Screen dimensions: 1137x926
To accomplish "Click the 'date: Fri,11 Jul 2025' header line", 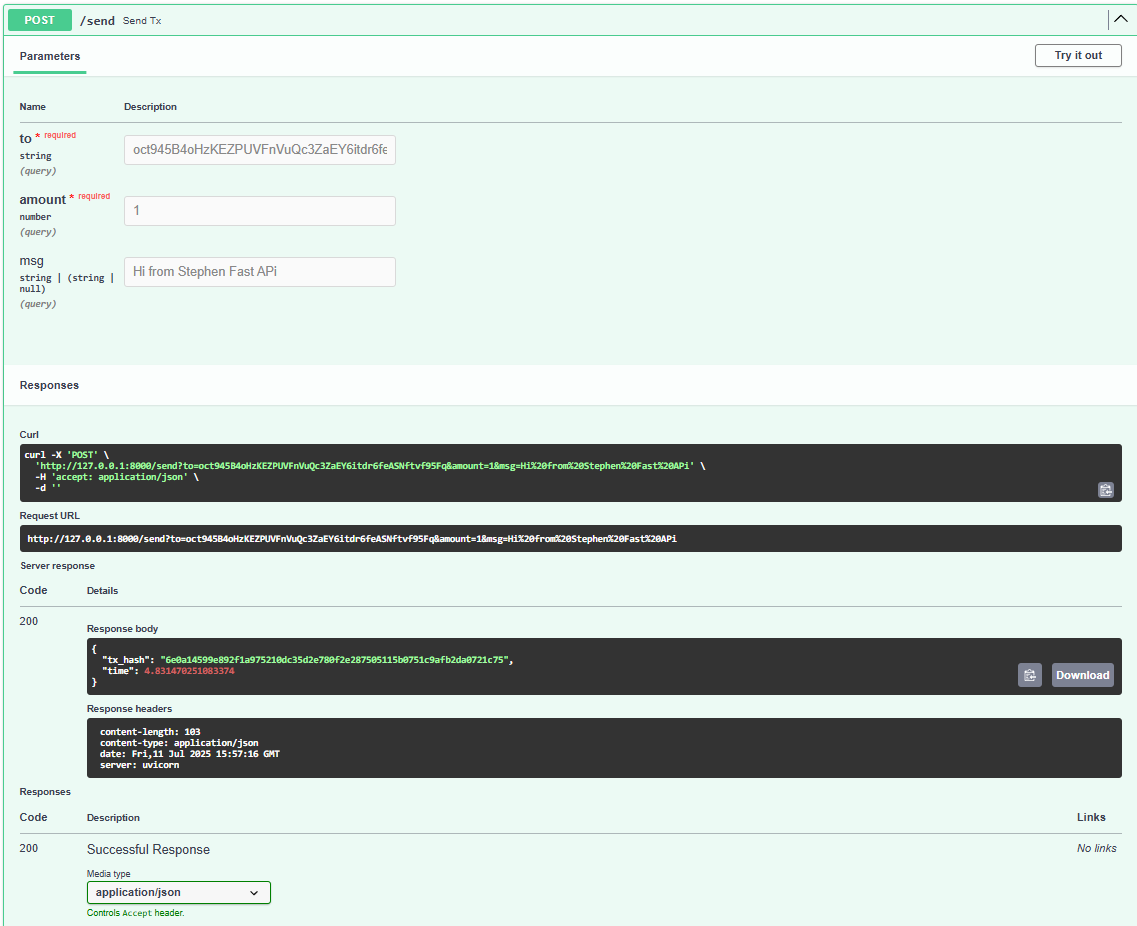I will pyautogui.click(x=189, y=754).
